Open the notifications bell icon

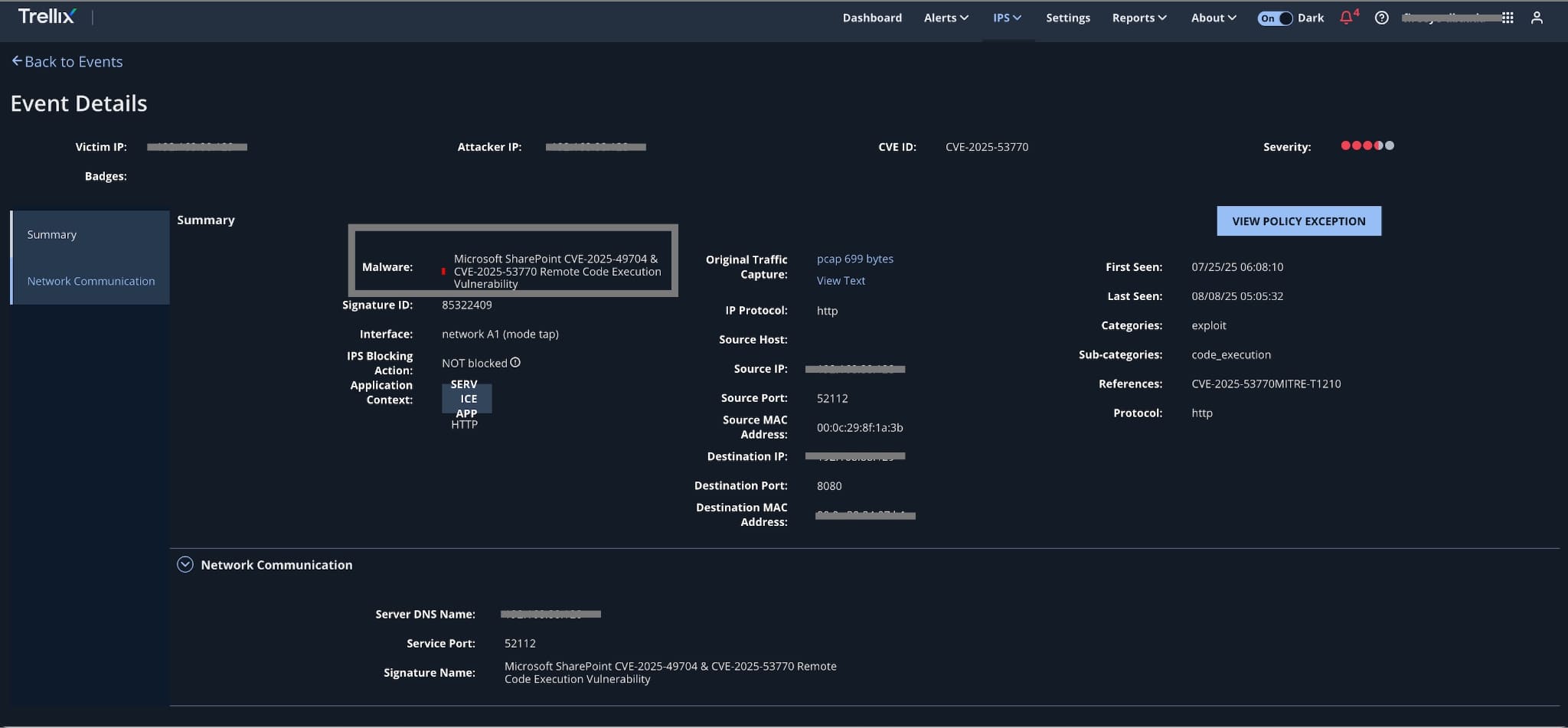1346,18
